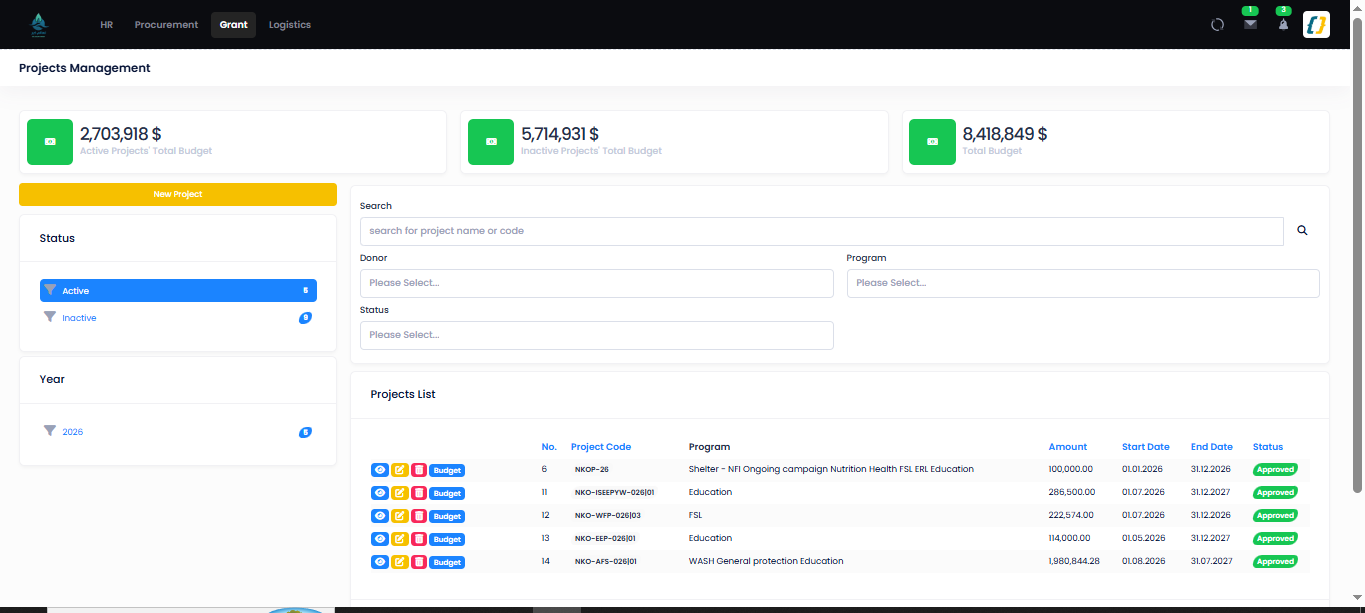The image size is (1365, 613).
Task: Delete project NKO-AFS-026|01 trash icon
Action: point(419,562)
